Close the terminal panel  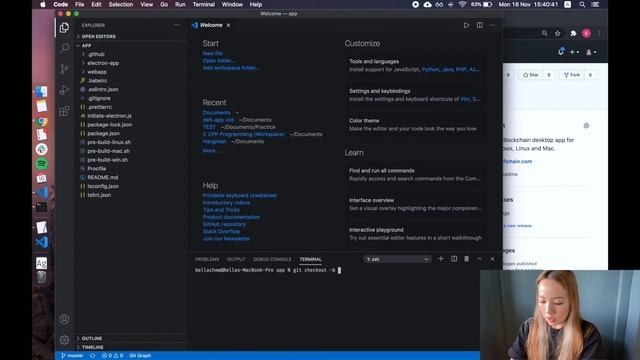click(x=492, y=259)
